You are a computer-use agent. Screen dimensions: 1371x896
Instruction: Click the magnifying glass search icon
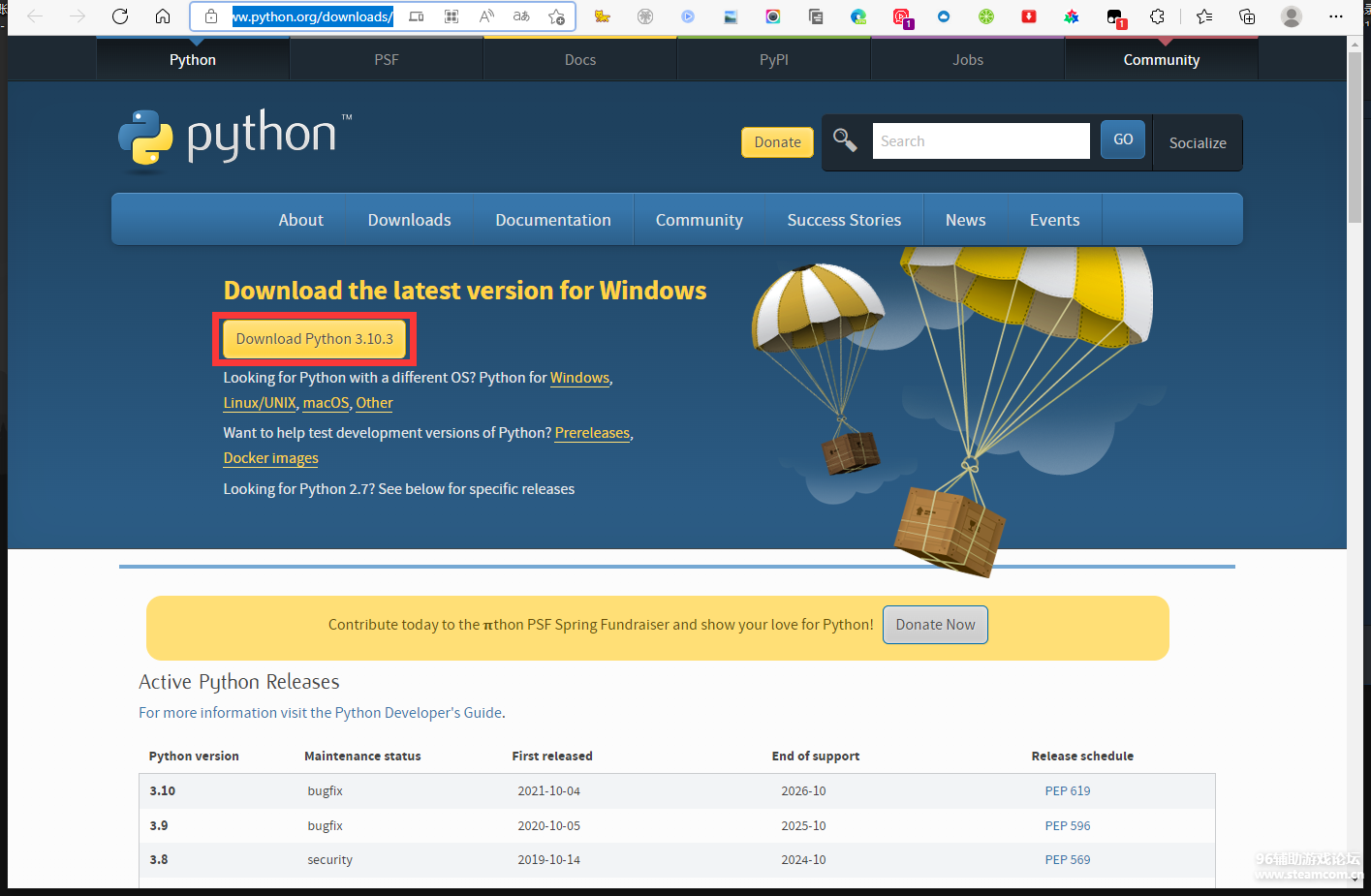coord(845,140)
